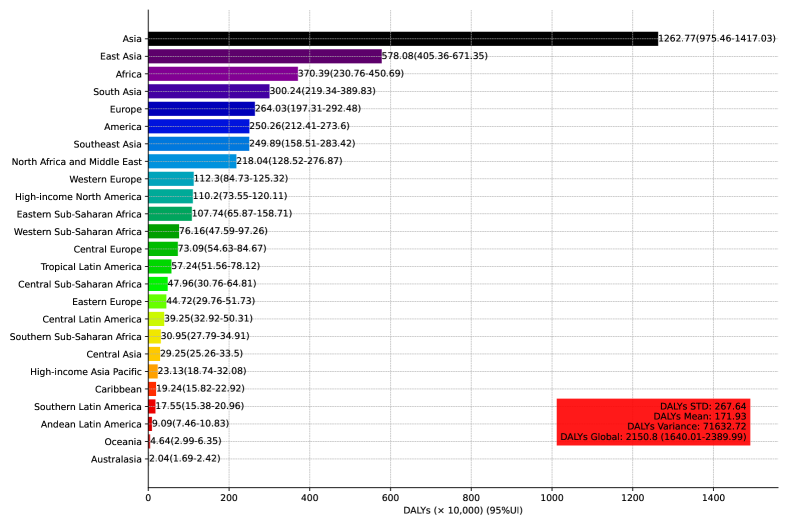Click value '2.04(1.69-2.42)'
Screen dimensions: 789x526
[x=185, y=459]
